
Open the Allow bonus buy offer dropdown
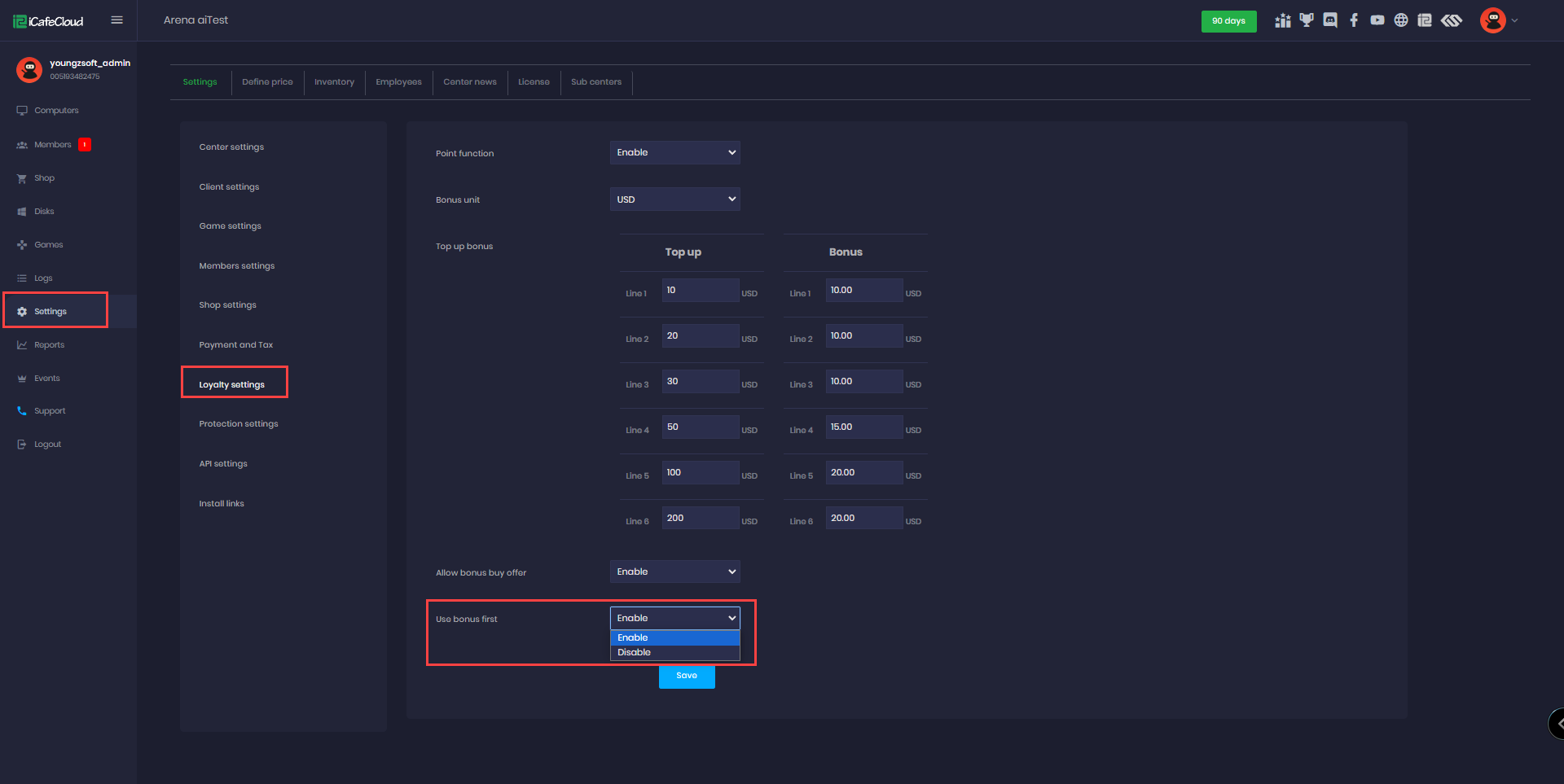point(674,572)
